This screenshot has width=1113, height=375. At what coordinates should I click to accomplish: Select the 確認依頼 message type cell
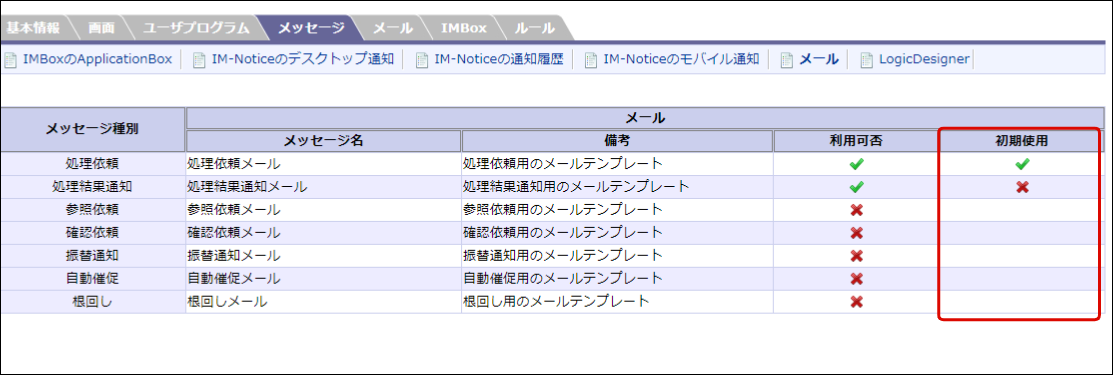point(93,232)
